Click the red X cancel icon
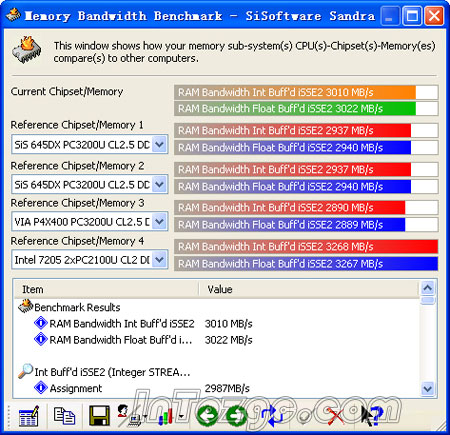This screenshot has width=450, height=435. pyautogui.click(x=336, y=416)
